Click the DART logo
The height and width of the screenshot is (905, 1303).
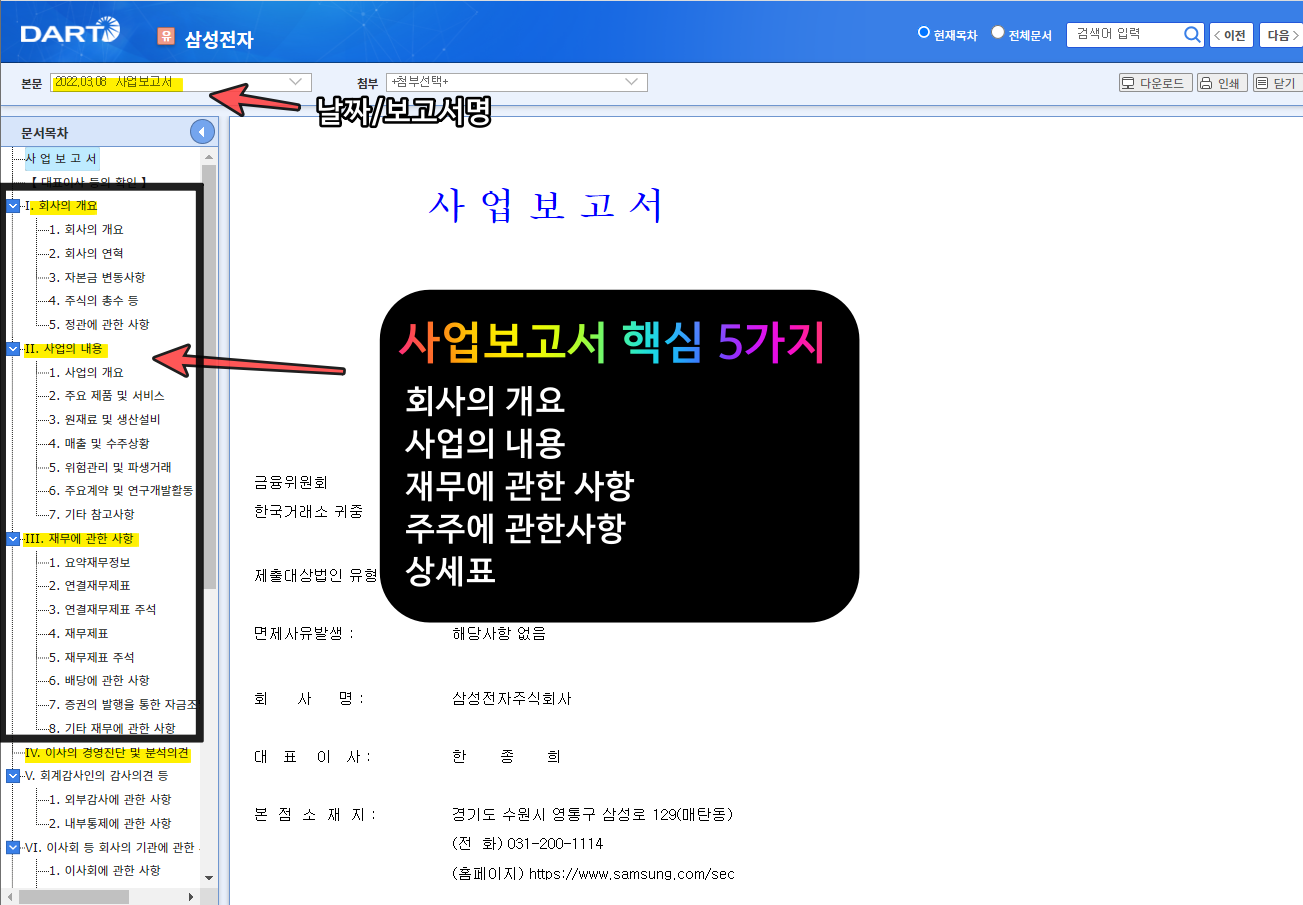click(x=70, y=33)
